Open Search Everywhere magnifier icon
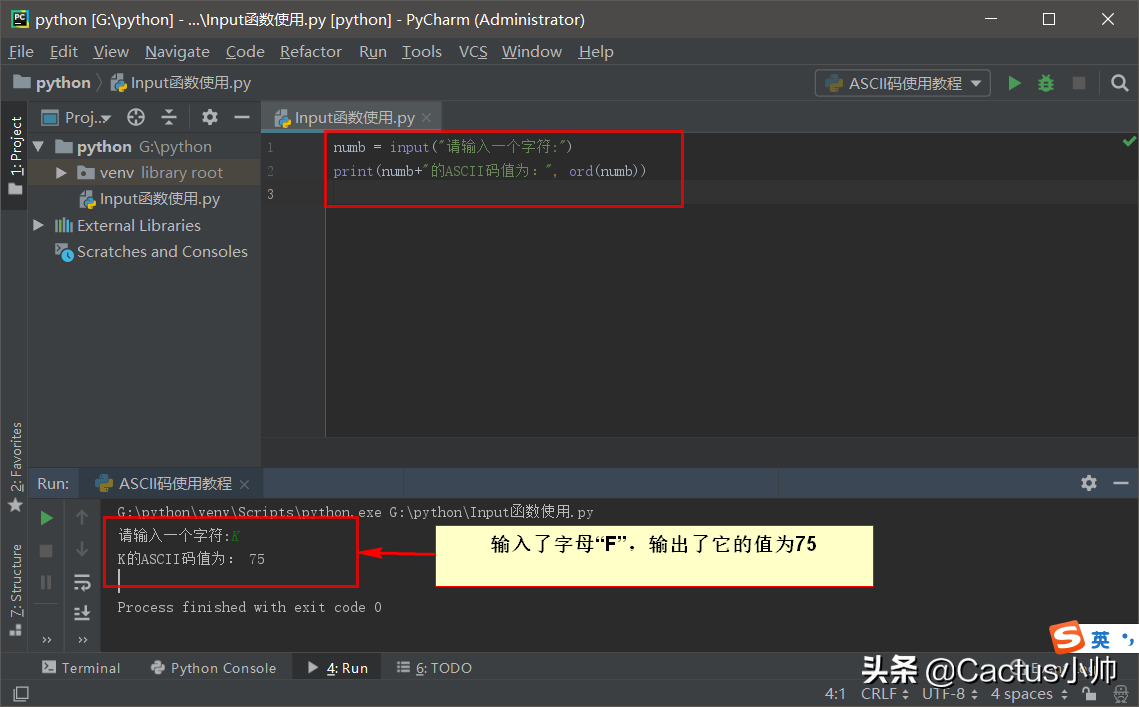 (1120, 83)
